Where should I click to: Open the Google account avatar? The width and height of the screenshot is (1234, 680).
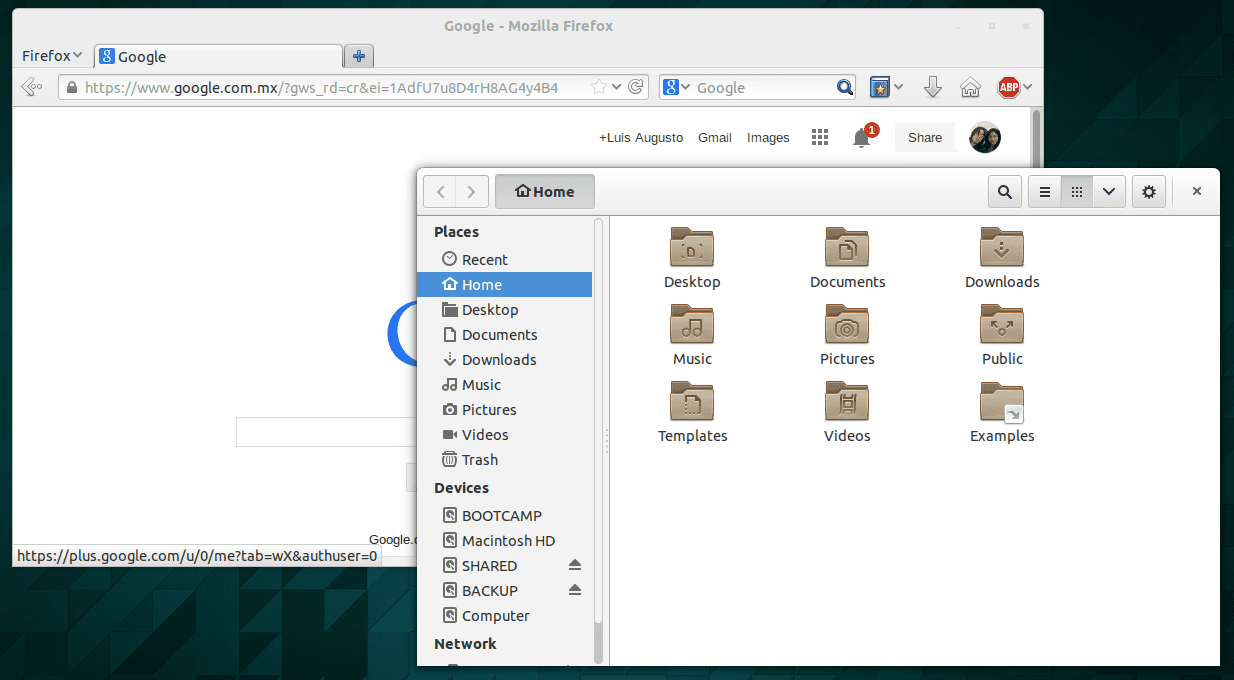985,138
